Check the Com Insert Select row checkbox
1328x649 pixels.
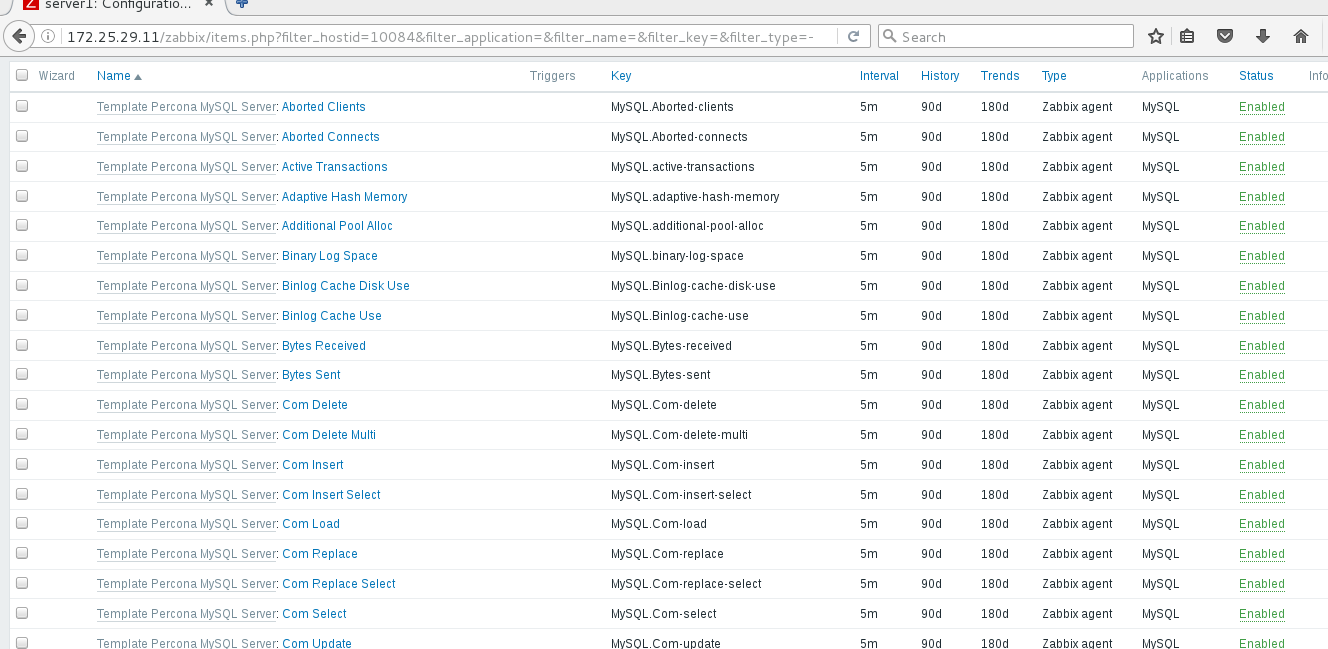click(22, 494)
